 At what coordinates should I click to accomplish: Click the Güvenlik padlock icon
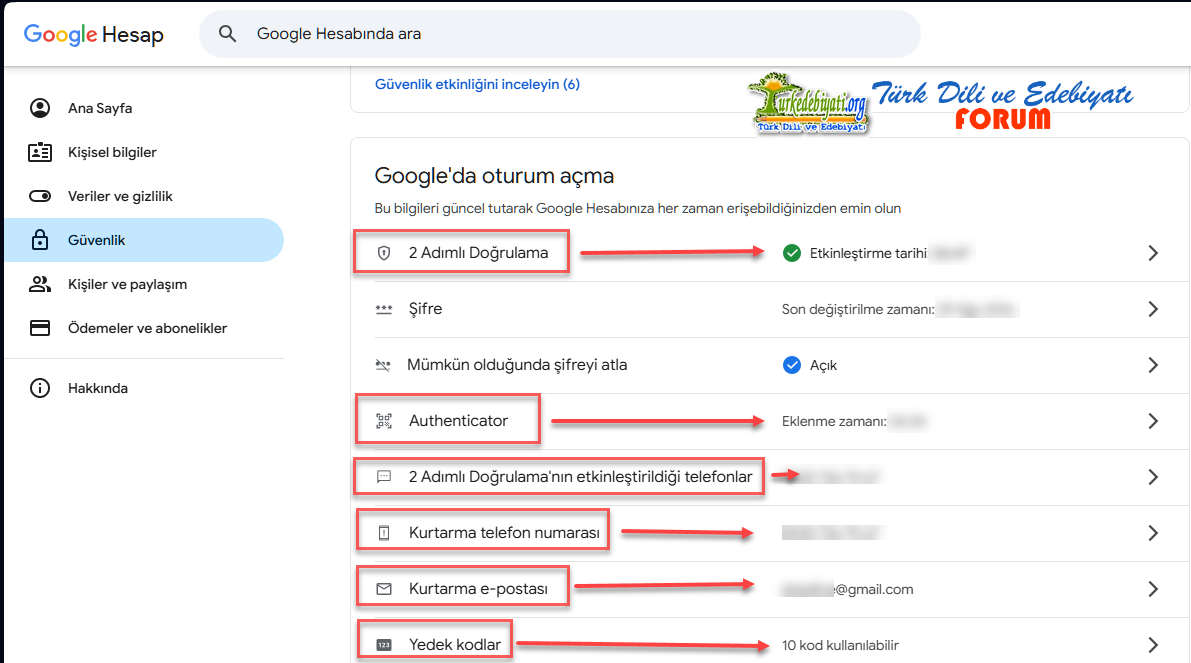point(40,240)
